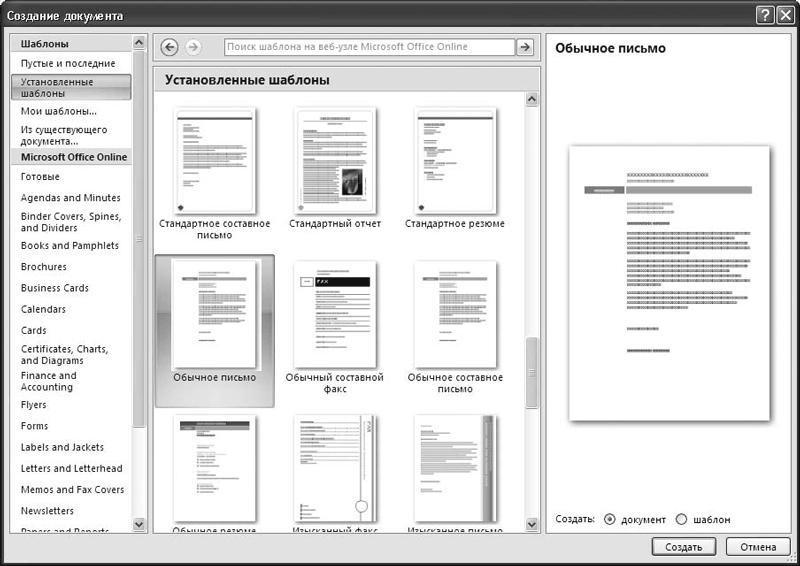Image resolution: width=800 pixels, height=566 pixels.
Task: Open the Brochures online category
Action: pyautogui.click(x=44, y=267)
